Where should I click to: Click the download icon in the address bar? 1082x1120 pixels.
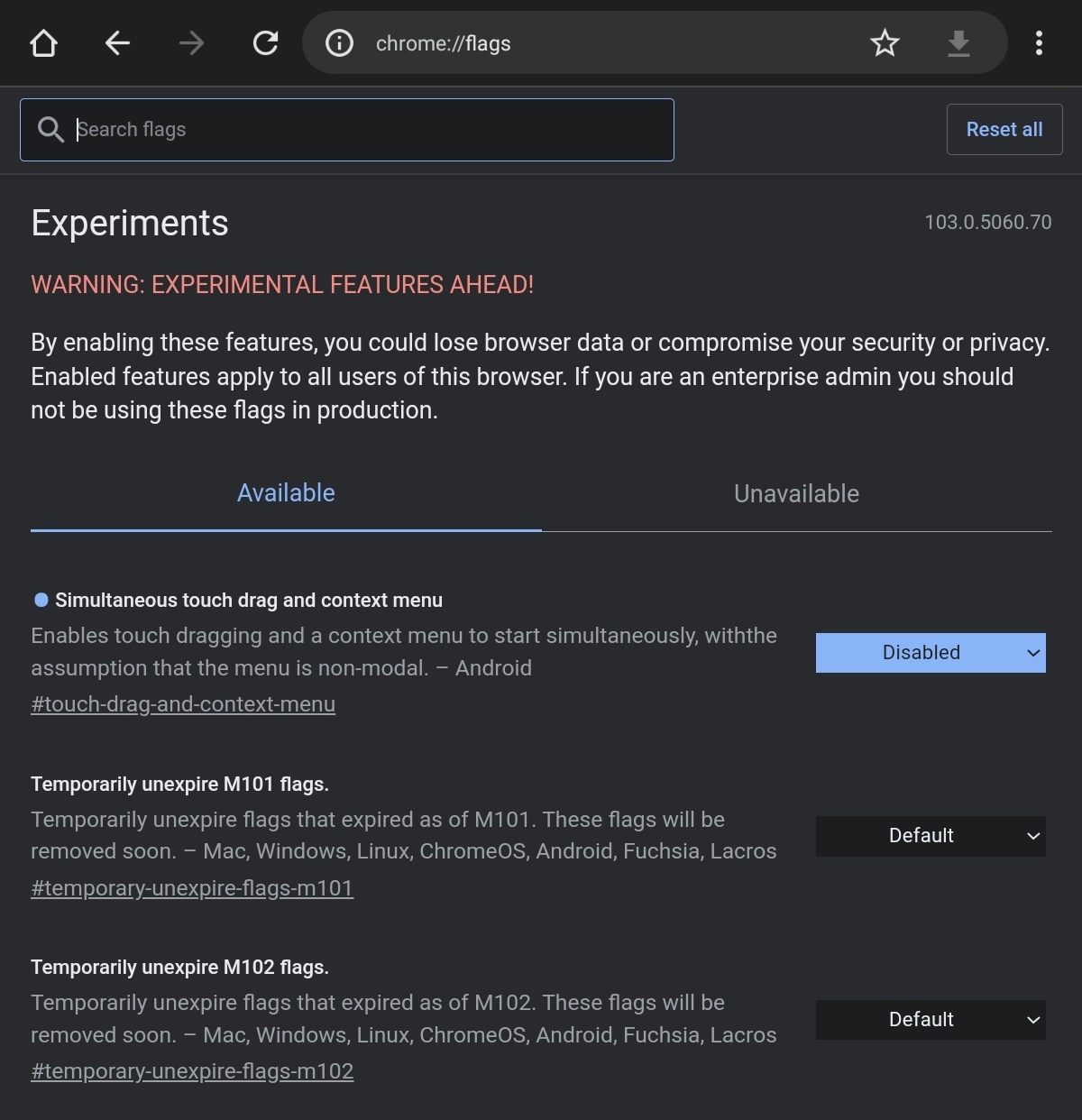958,43
